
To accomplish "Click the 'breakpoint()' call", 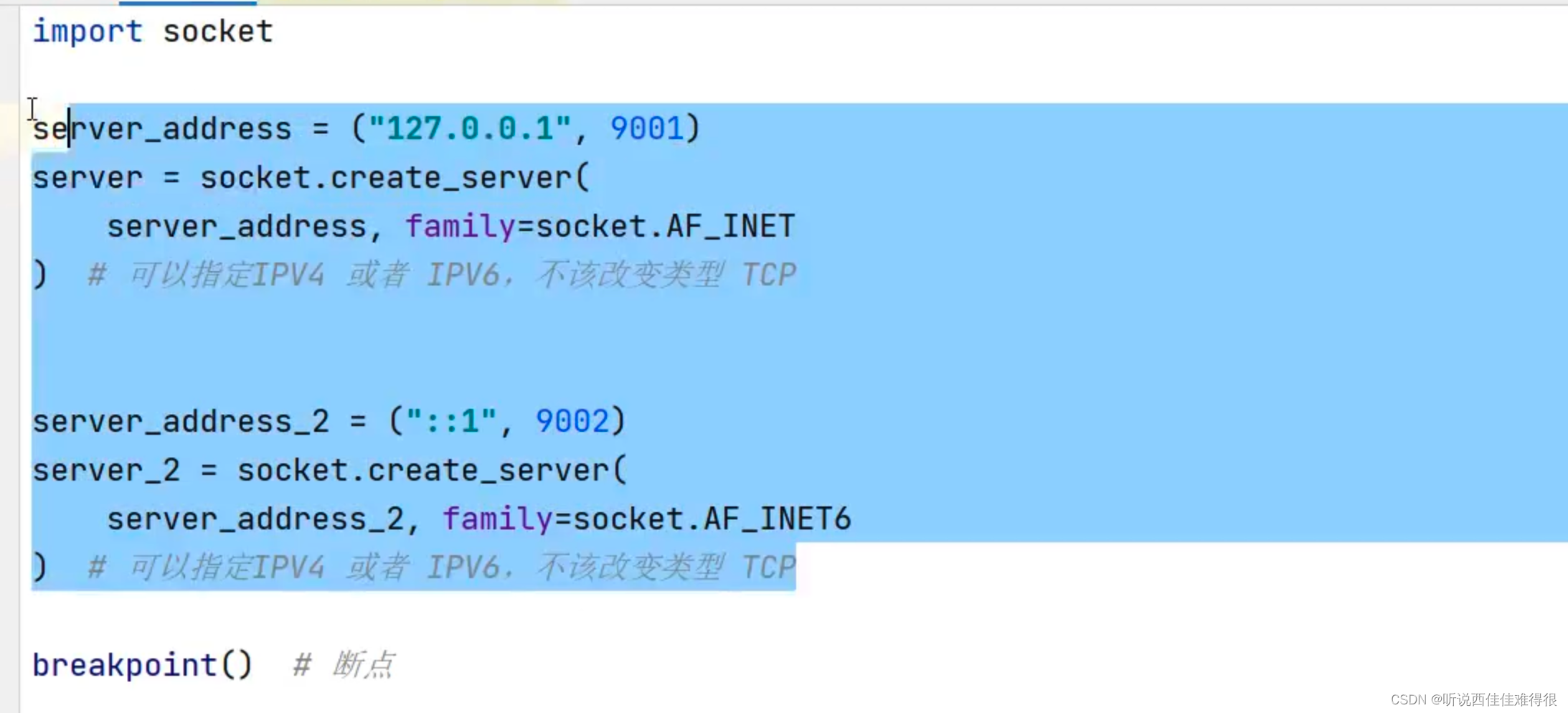I will [x=143, y=665].
